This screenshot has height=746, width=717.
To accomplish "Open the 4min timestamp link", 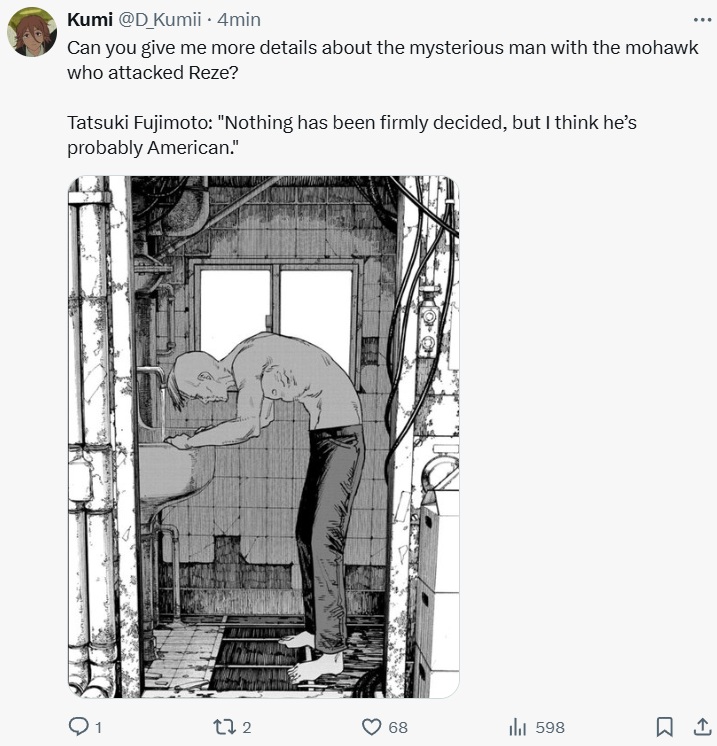I will 239,20.
